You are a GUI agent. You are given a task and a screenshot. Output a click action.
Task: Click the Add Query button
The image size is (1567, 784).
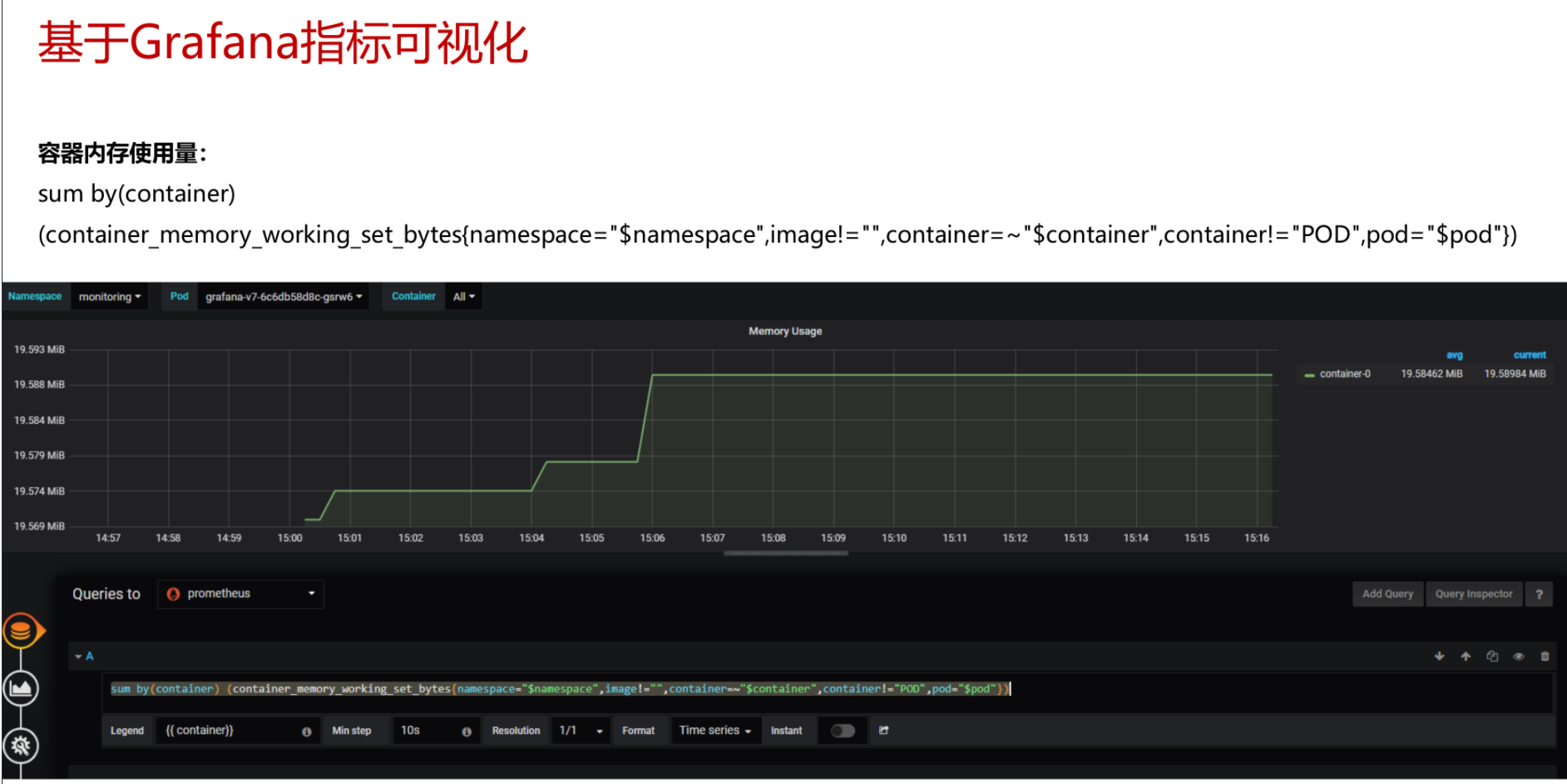1387,594
